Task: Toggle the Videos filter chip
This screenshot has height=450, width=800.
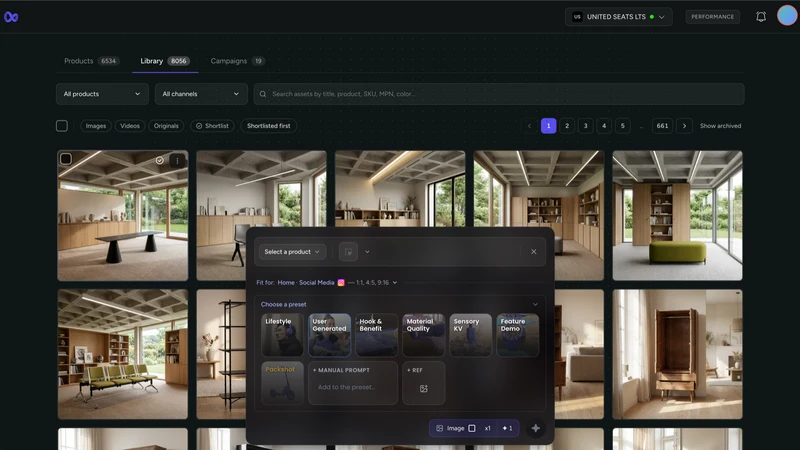Action: (130, 126)
